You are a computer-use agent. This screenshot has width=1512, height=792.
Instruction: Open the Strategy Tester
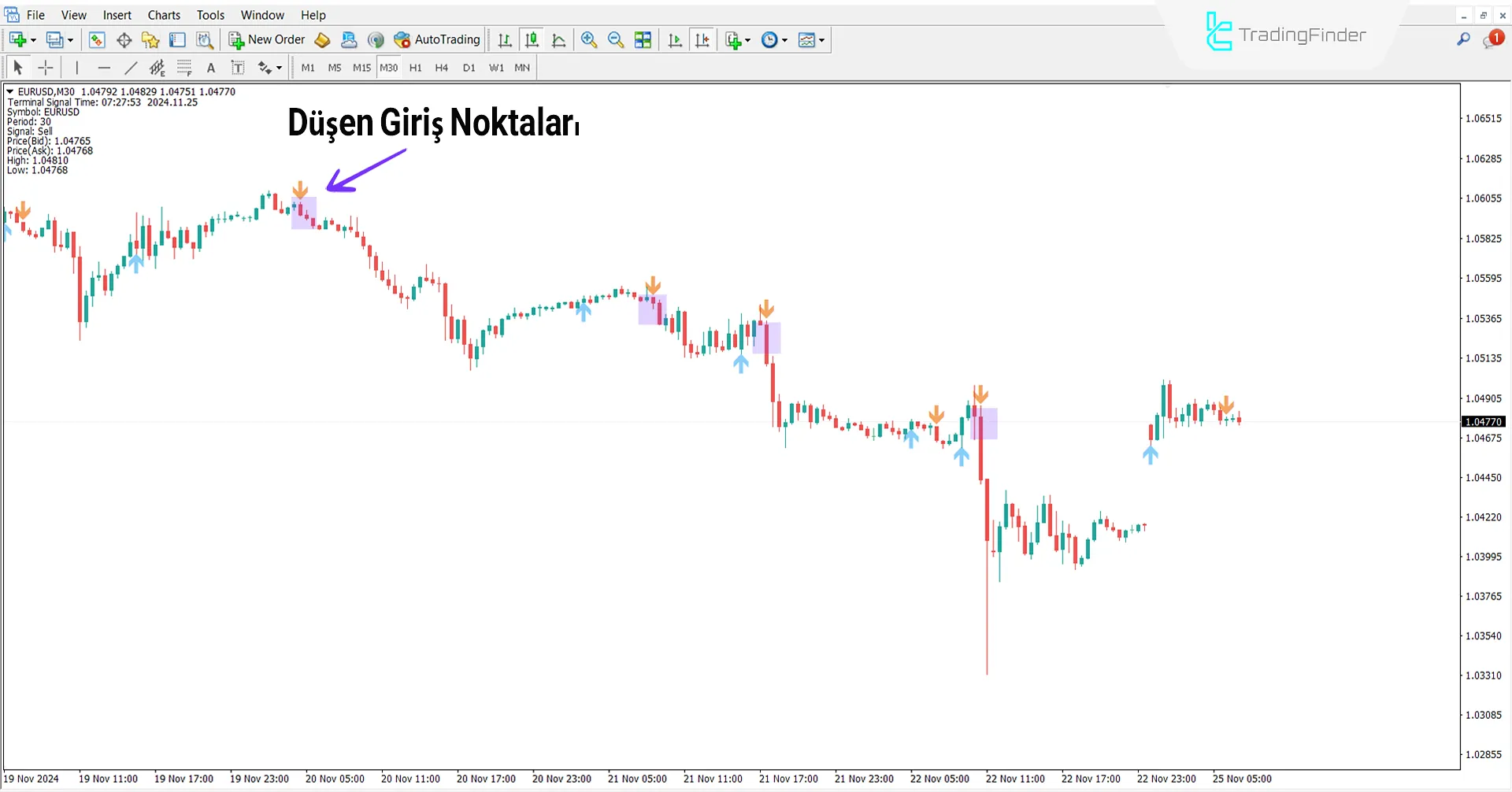[x=204, y=39]
